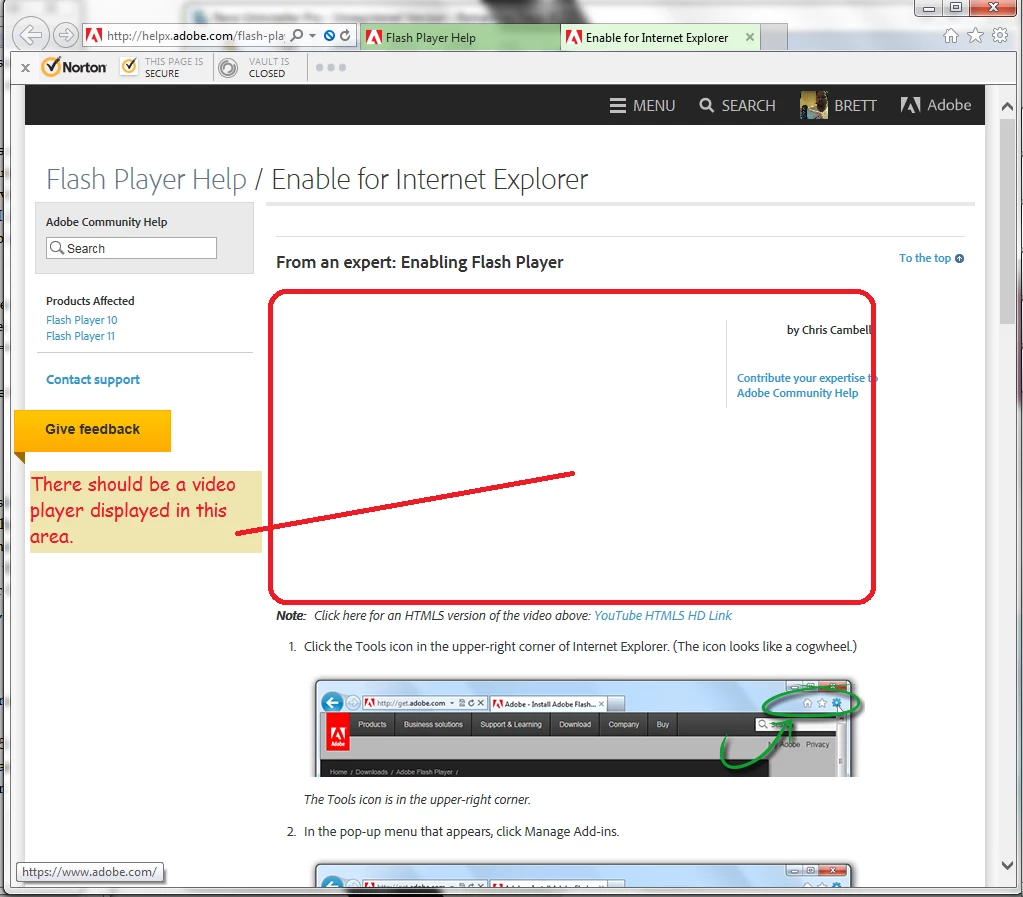This screenshot has height=897, width=1023.
Task: Click the vertical scrollbar thumb
Action: tap(1007, 220)
